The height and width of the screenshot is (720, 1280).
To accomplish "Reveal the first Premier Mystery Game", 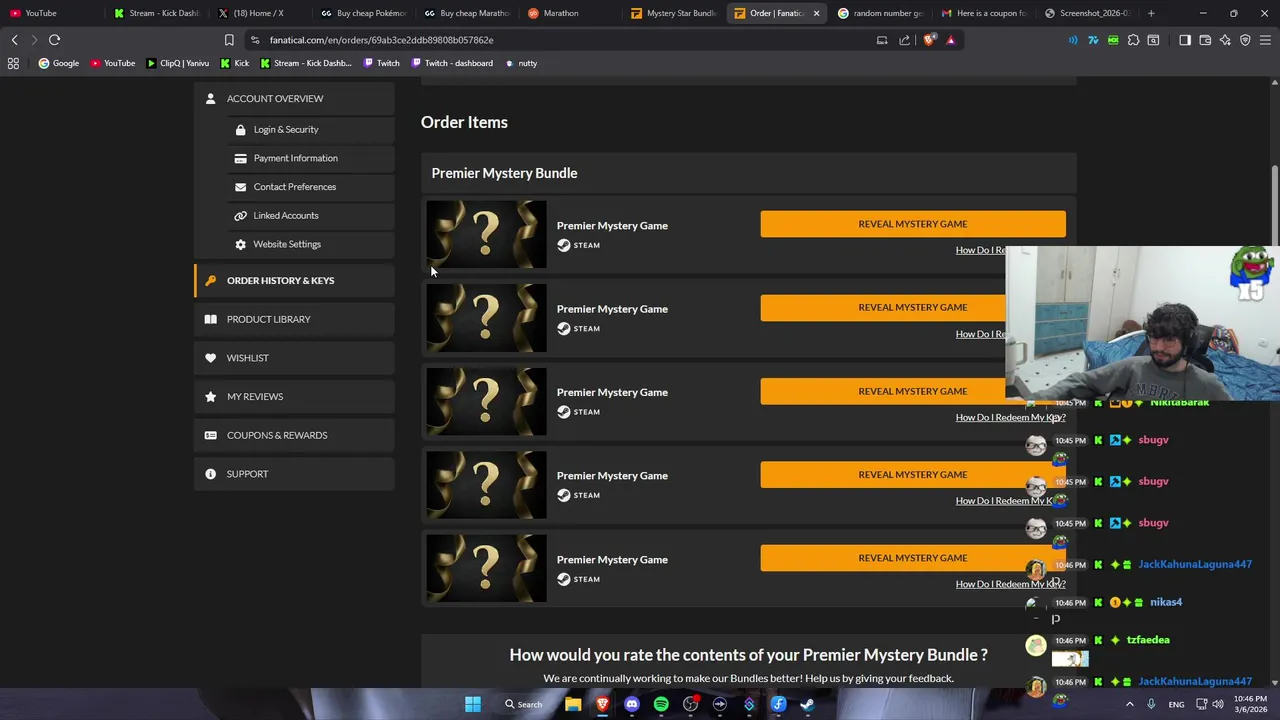I will (x=912, y=224).
